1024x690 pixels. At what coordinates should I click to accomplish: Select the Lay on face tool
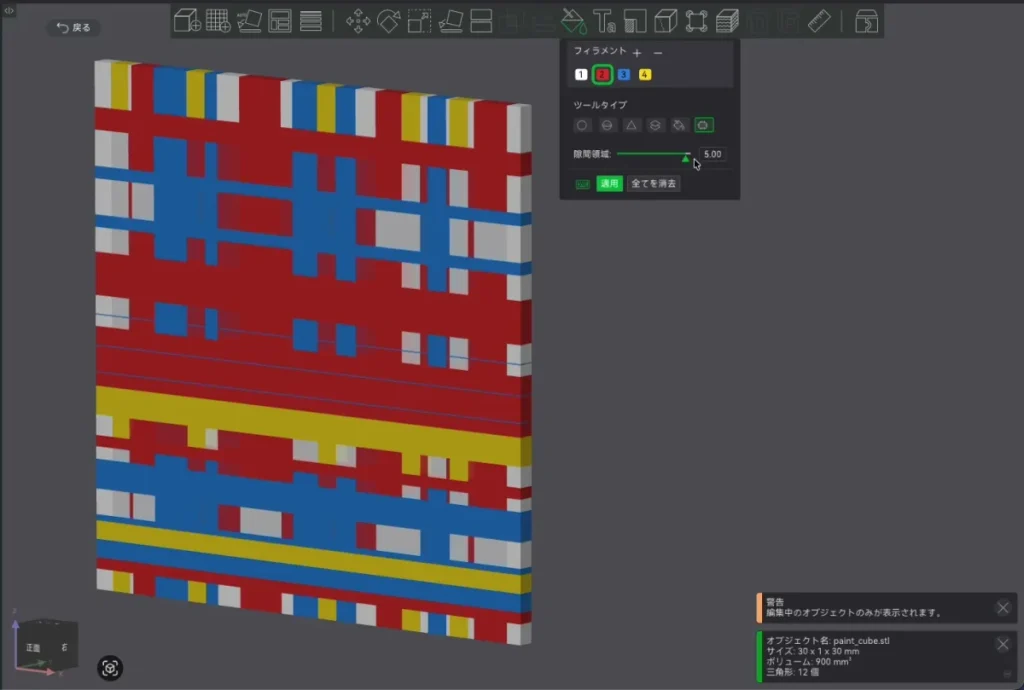click(451, 21)
